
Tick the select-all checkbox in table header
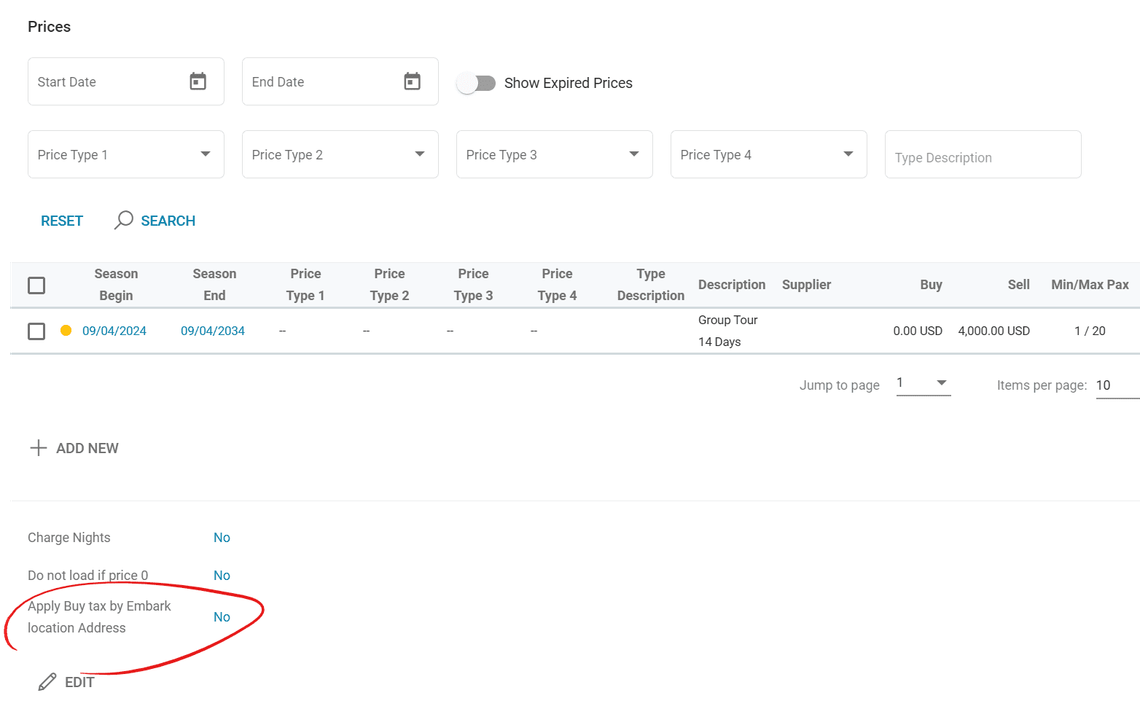pos(36,285)
